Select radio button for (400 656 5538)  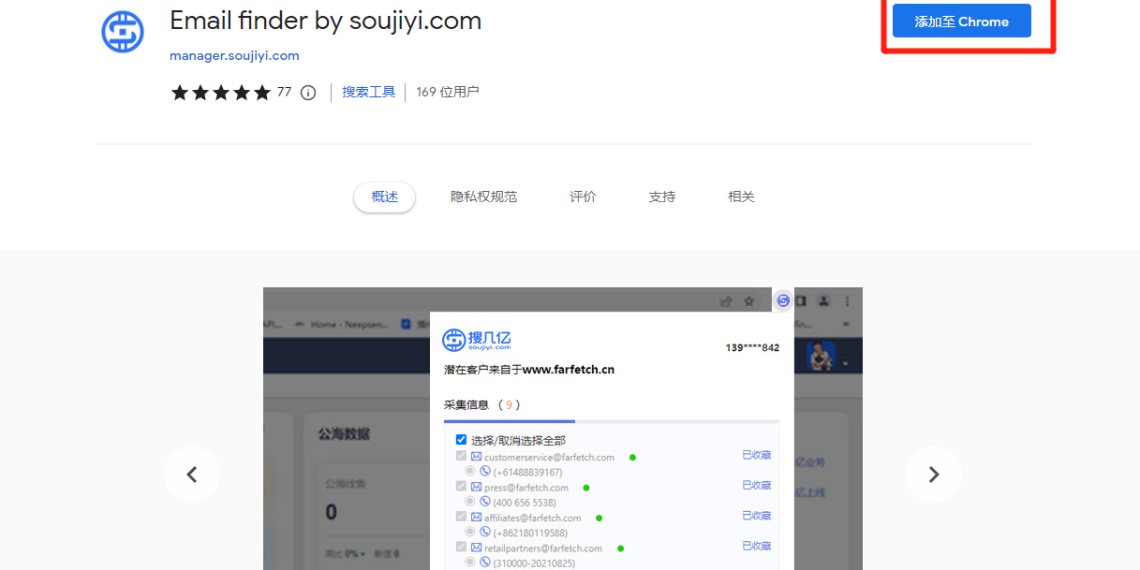[x=470, y=502]
